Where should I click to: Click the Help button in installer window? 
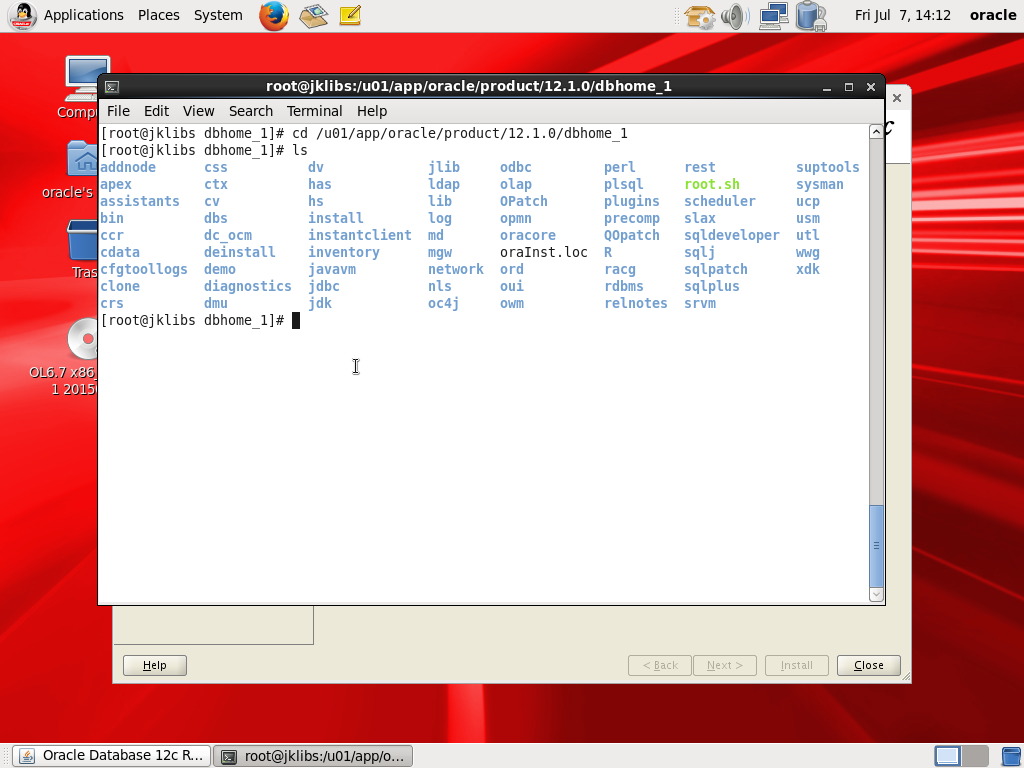point(155,665)
